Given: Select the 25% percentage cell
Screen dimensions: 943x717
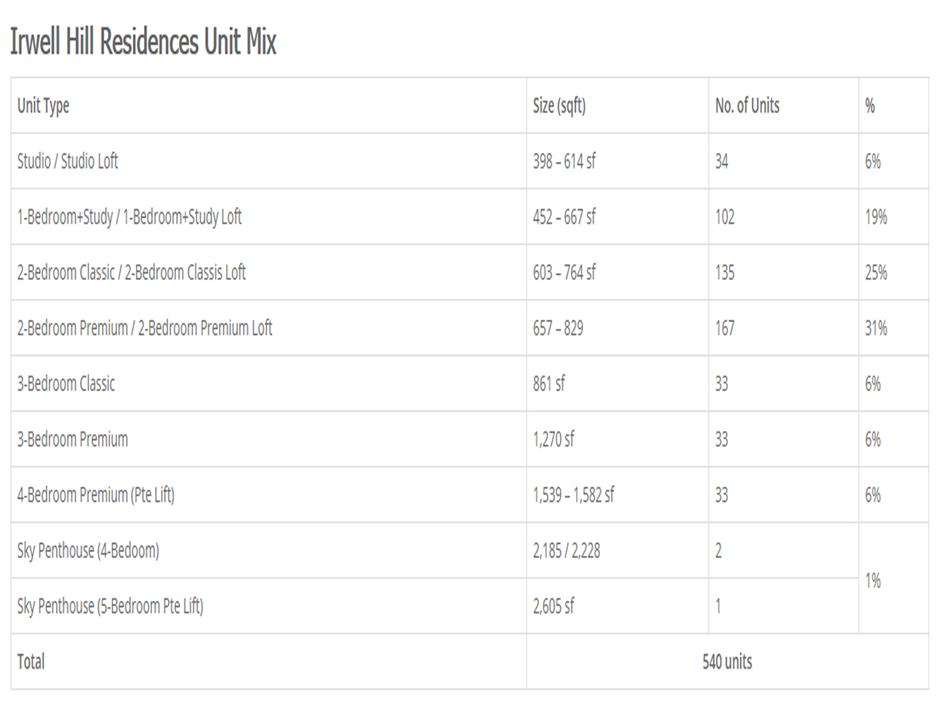Looking at the screenshot, I should [876, 272].
